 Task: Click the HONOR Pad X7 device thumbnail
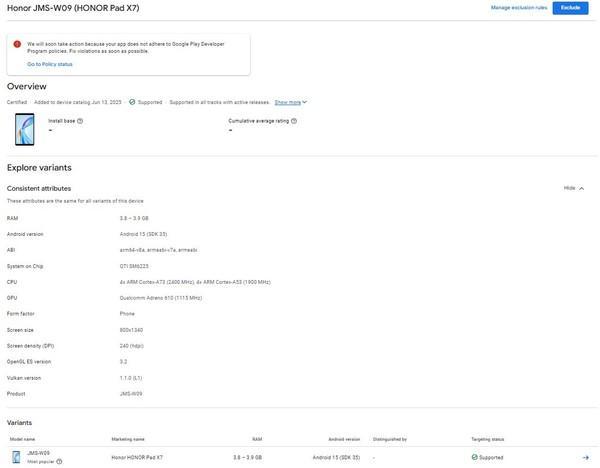point(24,128)
